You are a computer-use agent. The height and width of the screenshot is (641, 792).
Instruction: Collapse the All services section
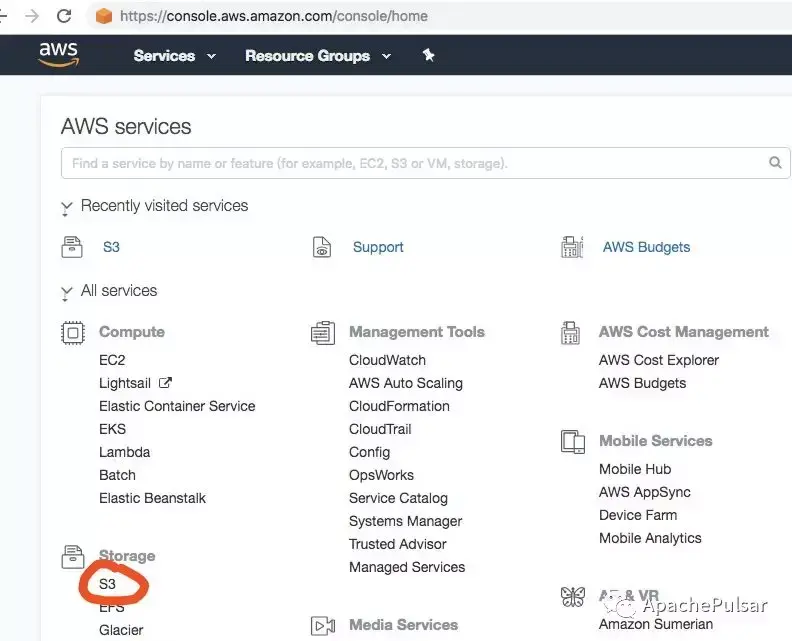(x=67, y=292)
